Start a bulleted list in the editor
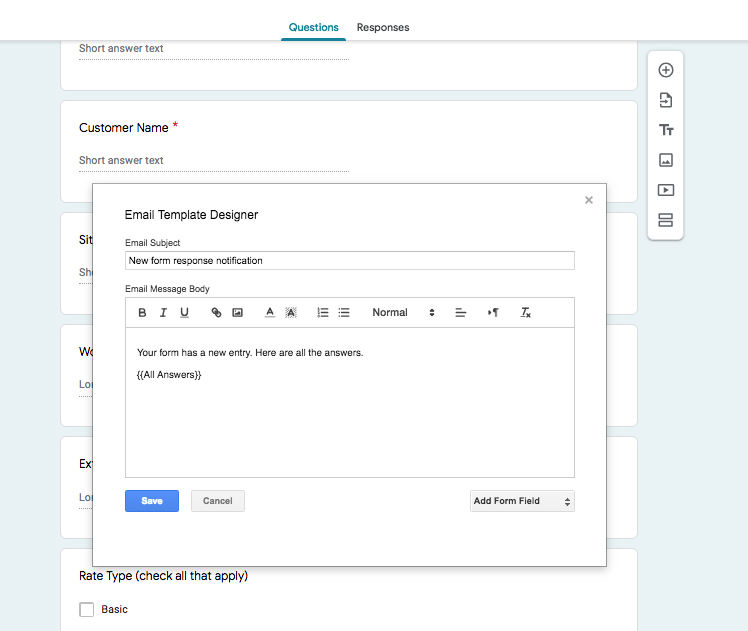 click(x=344, y=313)
